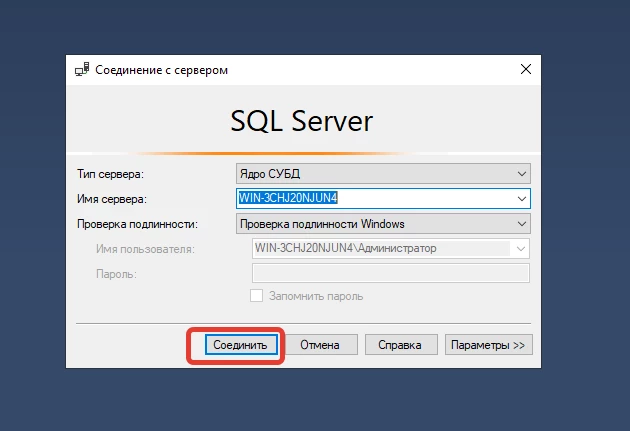Show more options via "Параметры >>"
Viewport: 630px width, 431px height.
click(488, 345)
